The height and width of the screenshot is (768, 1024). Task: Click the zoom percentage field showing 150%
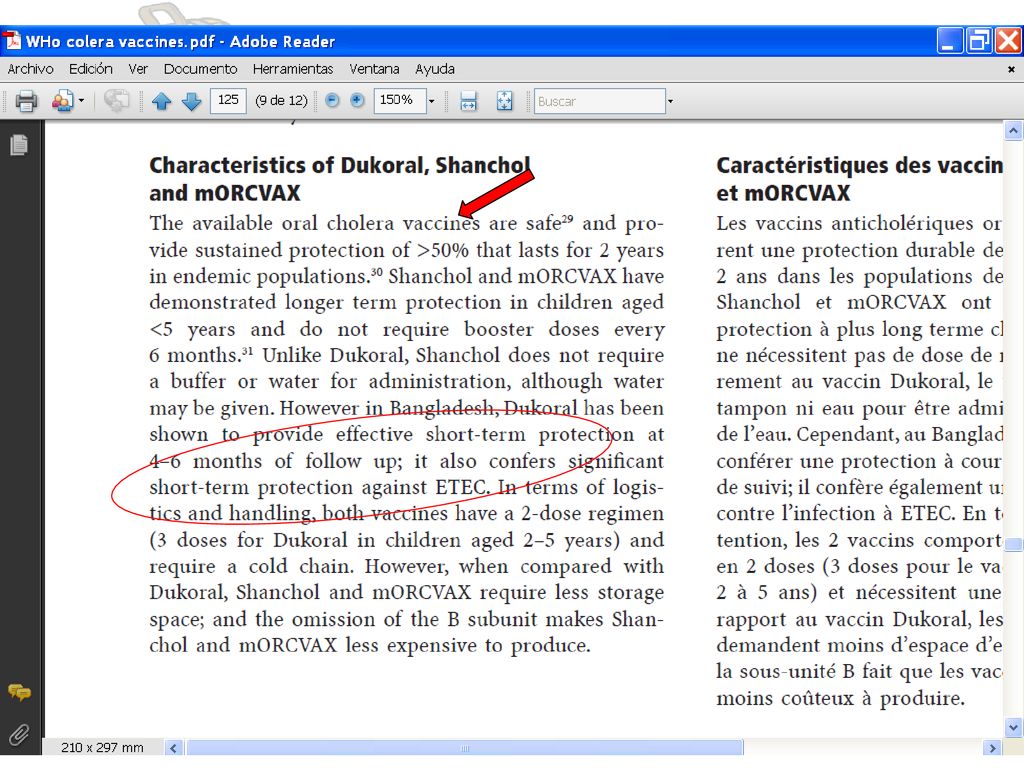[x=399, y=101]
